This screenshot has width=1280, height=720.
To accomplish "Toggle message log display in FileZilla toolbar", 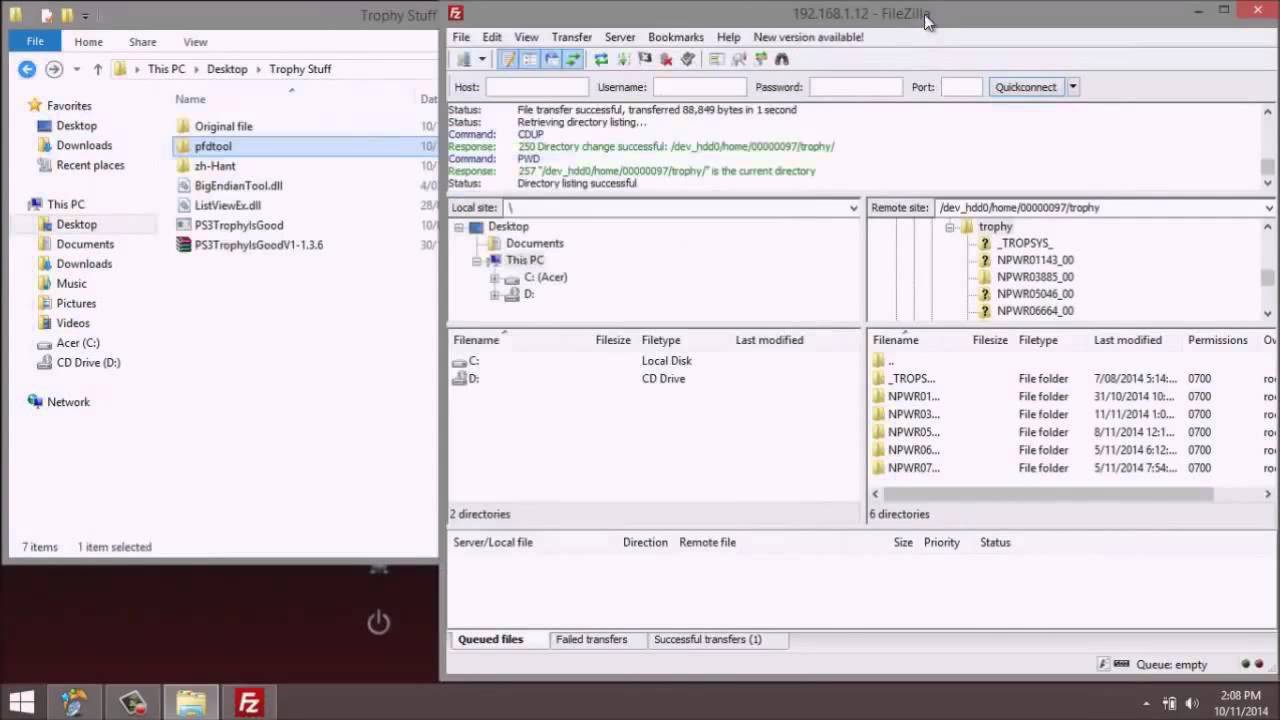I will 509,60.
